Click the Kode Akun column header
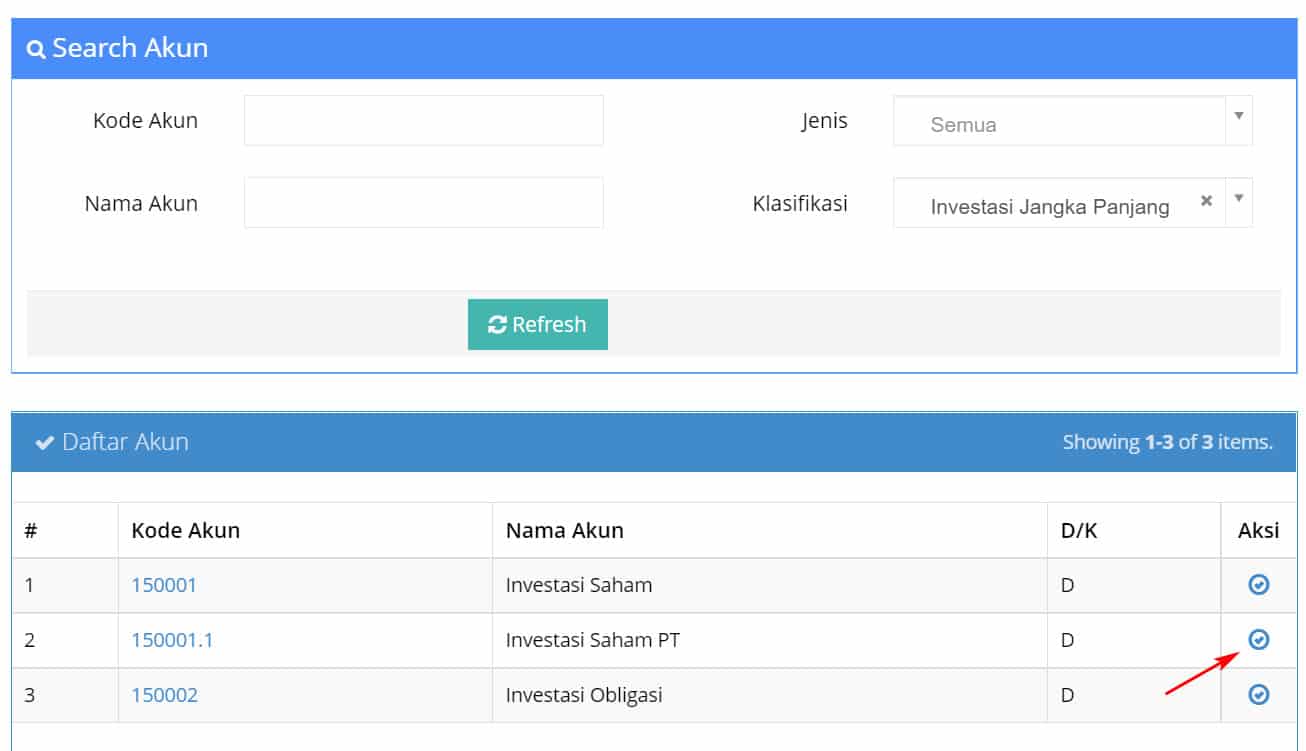The height and width of the screenshot is (751, 1306). [186, 531]
